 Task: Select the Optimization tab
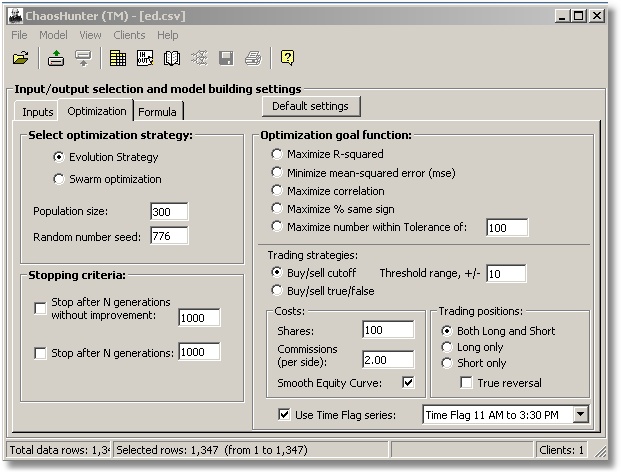[x=96, y=111]
